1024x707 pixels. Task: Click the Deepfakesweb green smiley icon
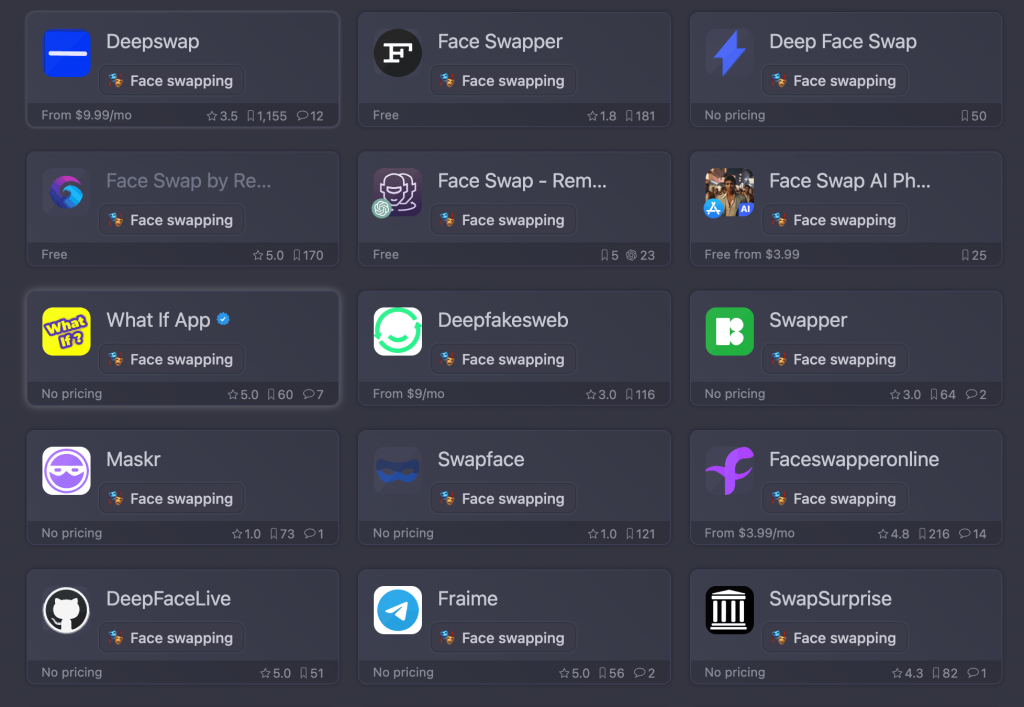[398, 332]
